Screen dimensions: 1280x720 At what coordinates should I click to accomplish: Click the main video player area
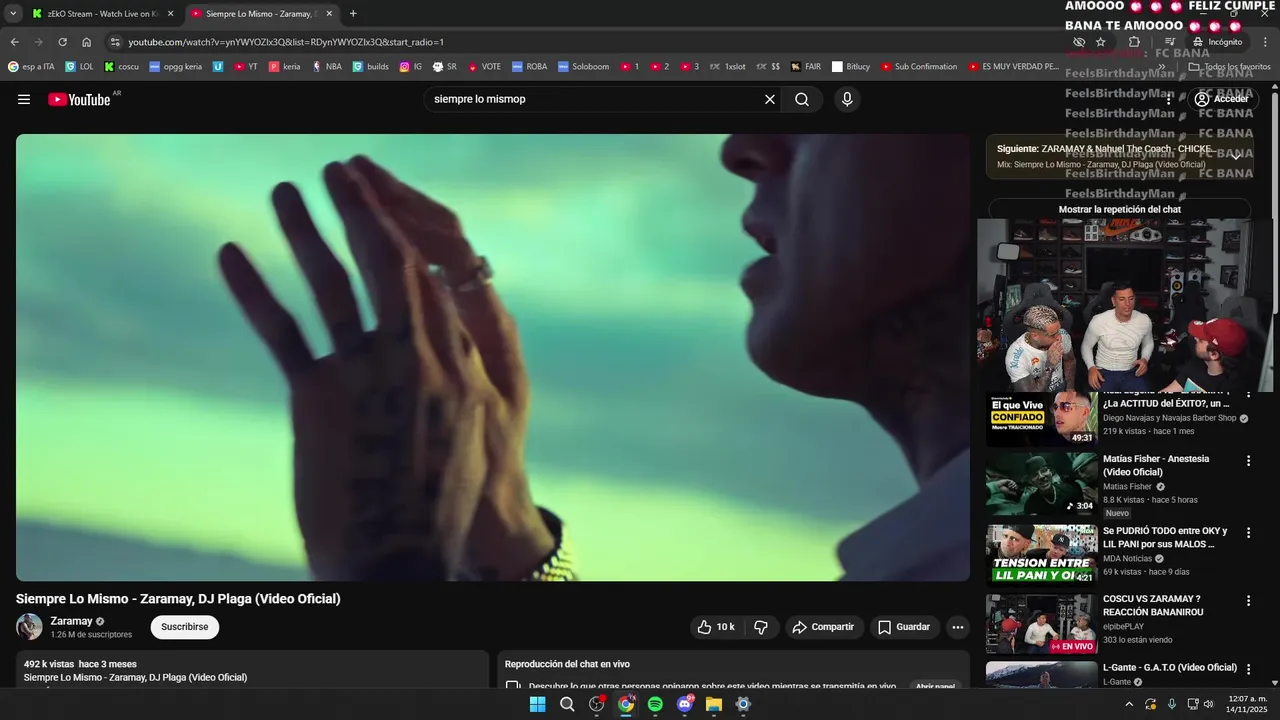point(493,357)
